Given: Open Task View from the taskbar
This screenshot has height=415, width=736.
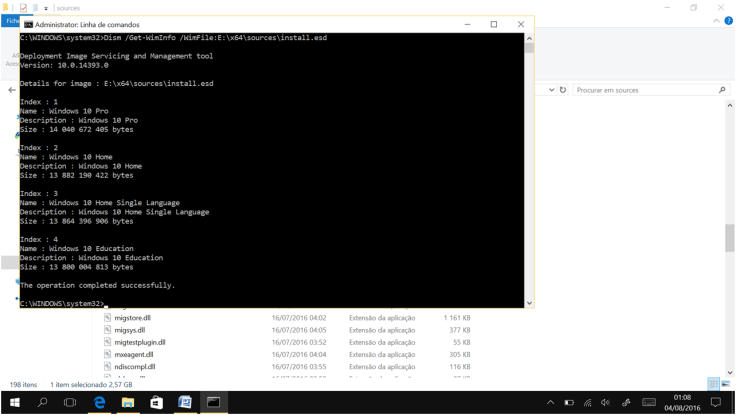Looking at the screenshot, I should pyautogui.click(x=70, y=402).
